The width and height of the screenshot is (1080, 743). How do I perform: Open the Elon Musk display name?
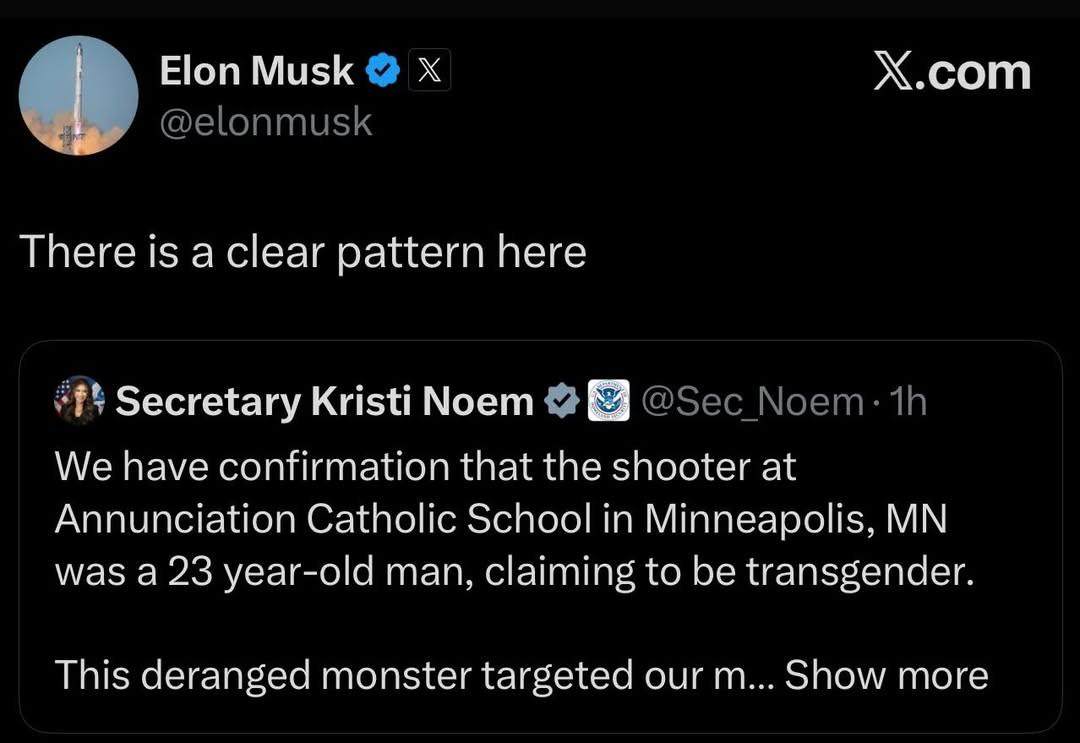point(256,70)
